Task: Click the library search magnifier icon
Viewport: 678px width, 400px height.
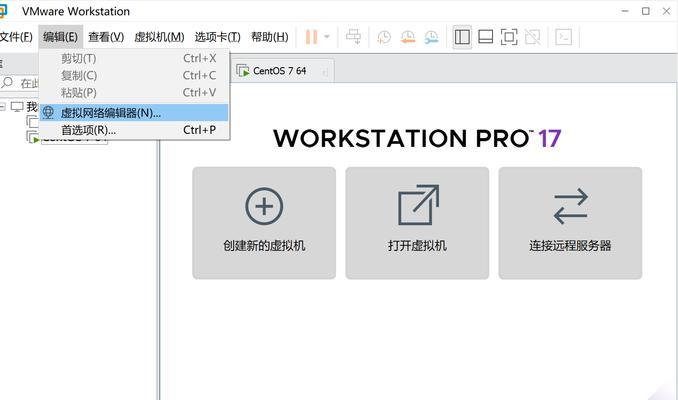Action: point(7,82)
